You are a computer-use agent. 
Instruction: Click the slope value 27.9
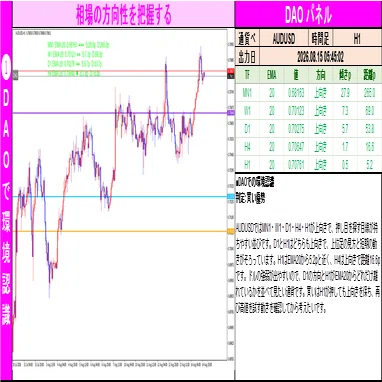point(345,93)
